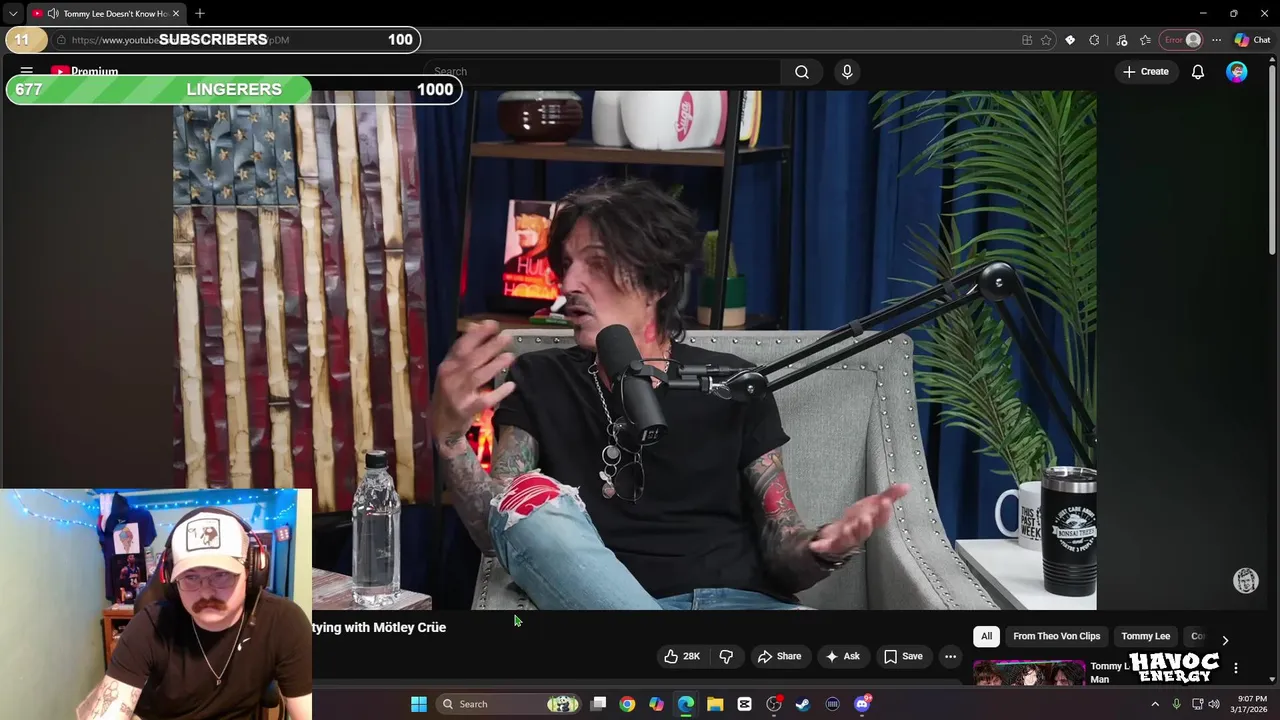Open Steam from taskbar

tap(803, 704)
